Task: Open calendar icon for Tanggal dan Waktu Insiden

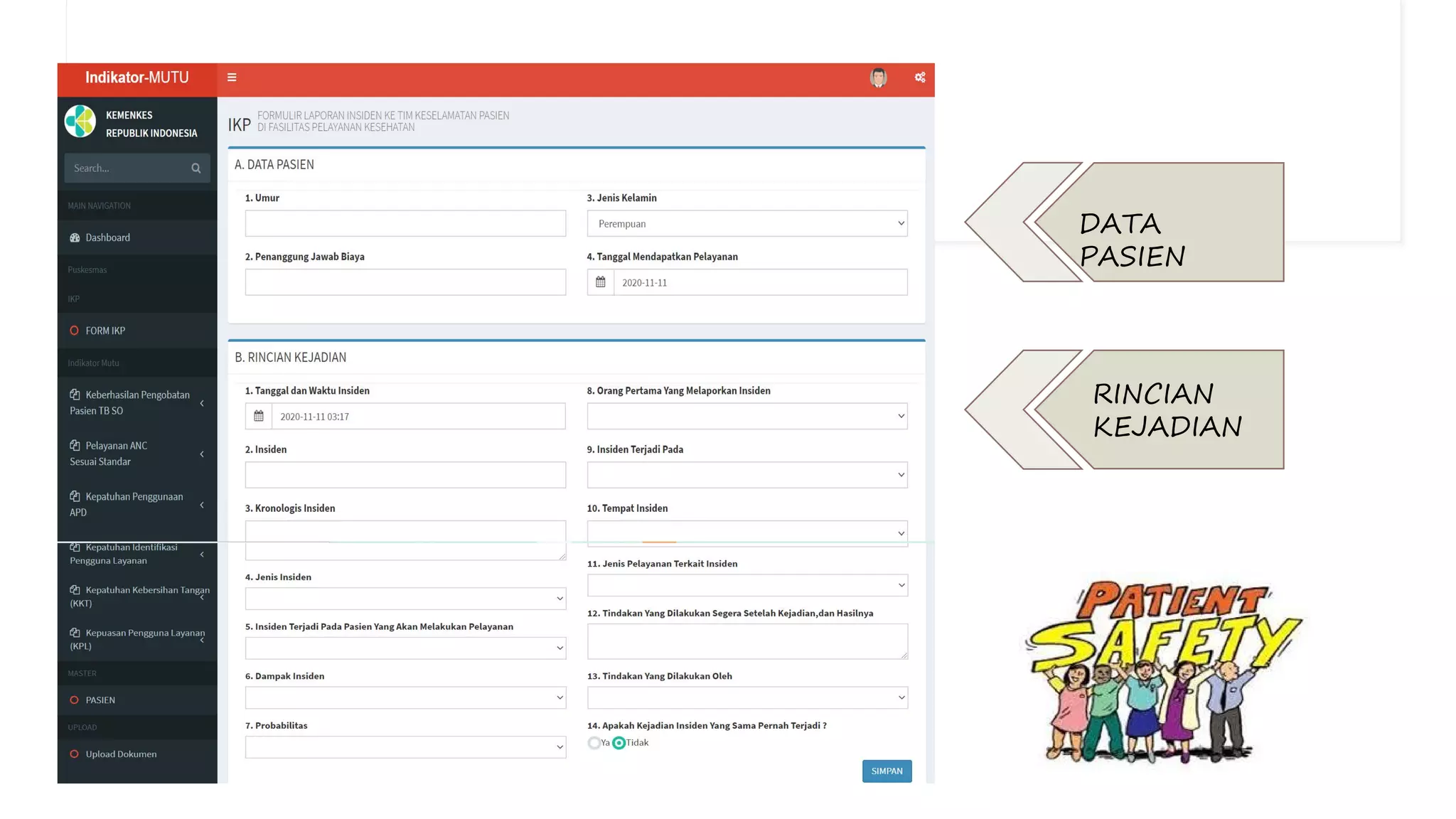Action: pyautogui.click(x=259, y=416)
